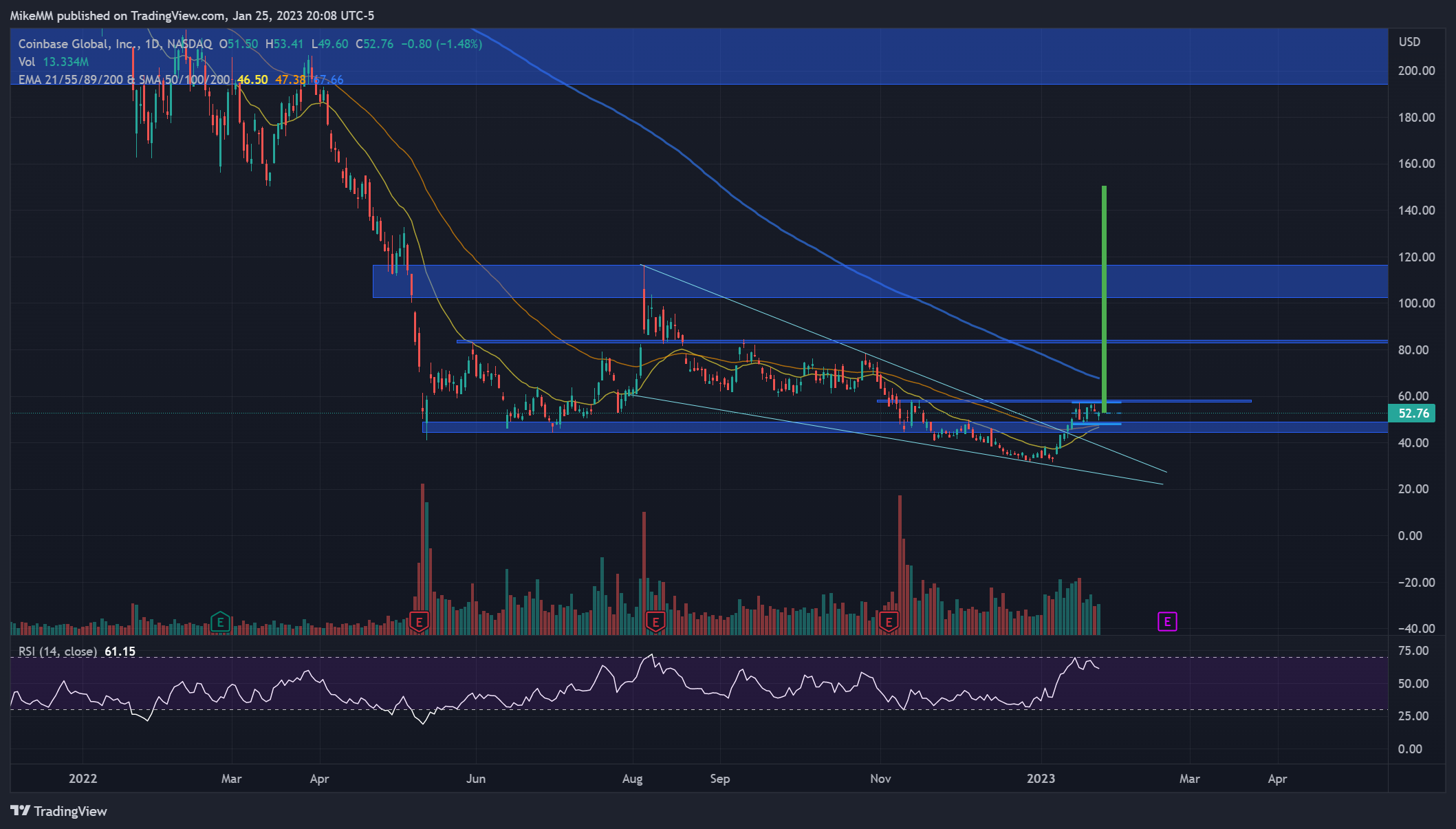Click the green earnings marker near March 2022
Screen dimensions: 1456x829
pyautogui.click(x=220, y=623)
